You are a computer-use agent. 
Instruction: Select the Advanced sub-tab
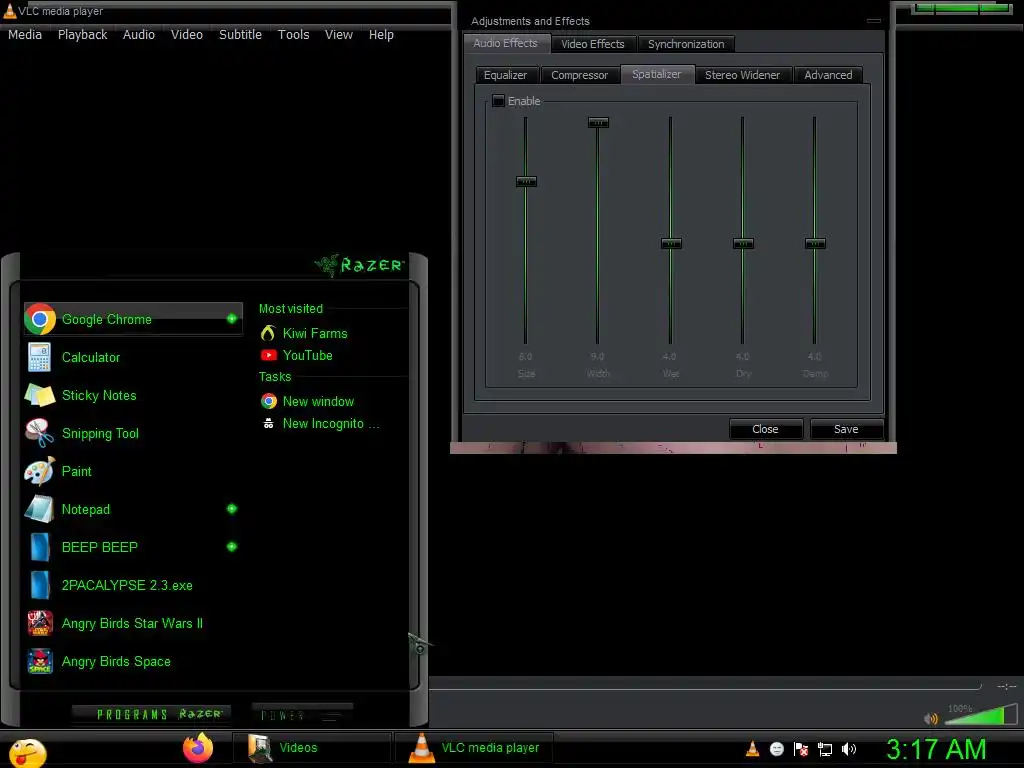coord(828,75)
